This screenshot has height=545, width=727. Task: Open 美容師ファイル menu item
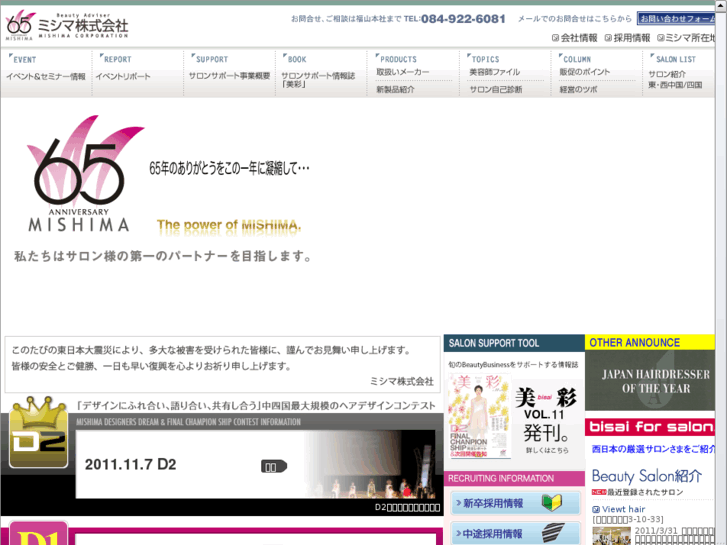pyautogui.click(x=495, y=72)
